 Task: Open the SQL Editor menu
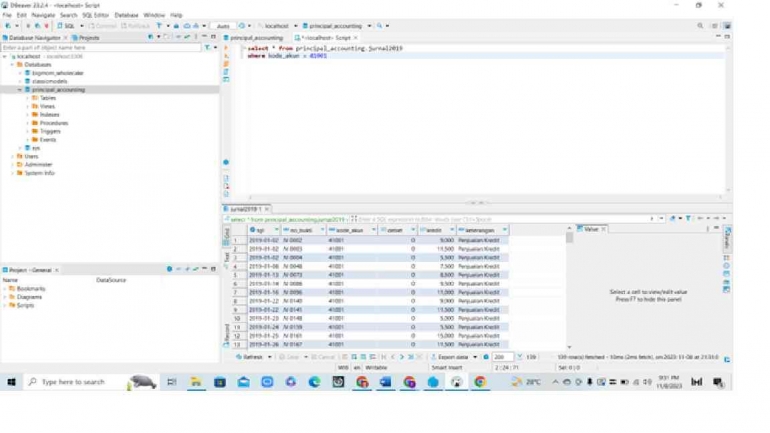point(95,15)
